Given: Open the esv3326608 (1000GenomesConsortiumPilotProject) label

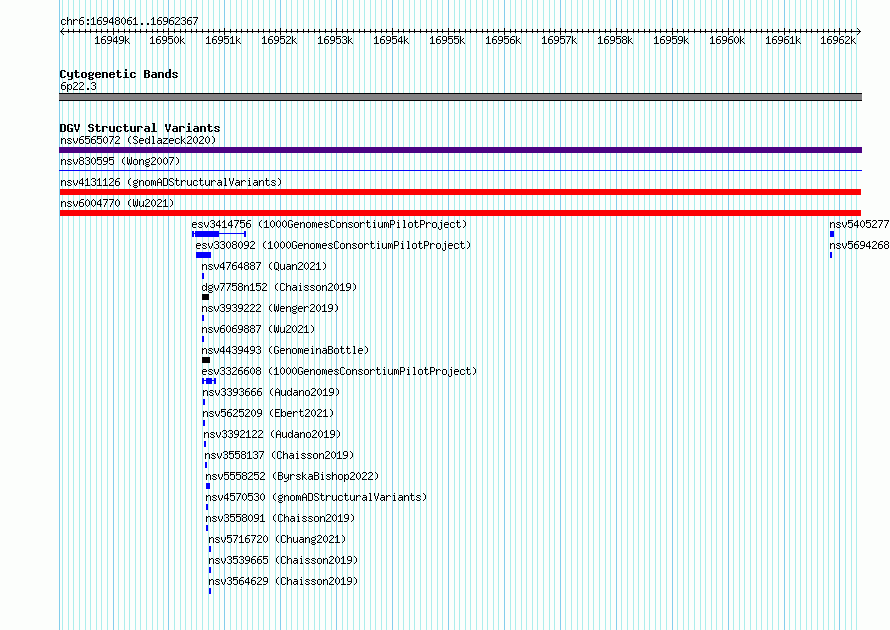Looking at the screenshot, I should pos(339,371).
